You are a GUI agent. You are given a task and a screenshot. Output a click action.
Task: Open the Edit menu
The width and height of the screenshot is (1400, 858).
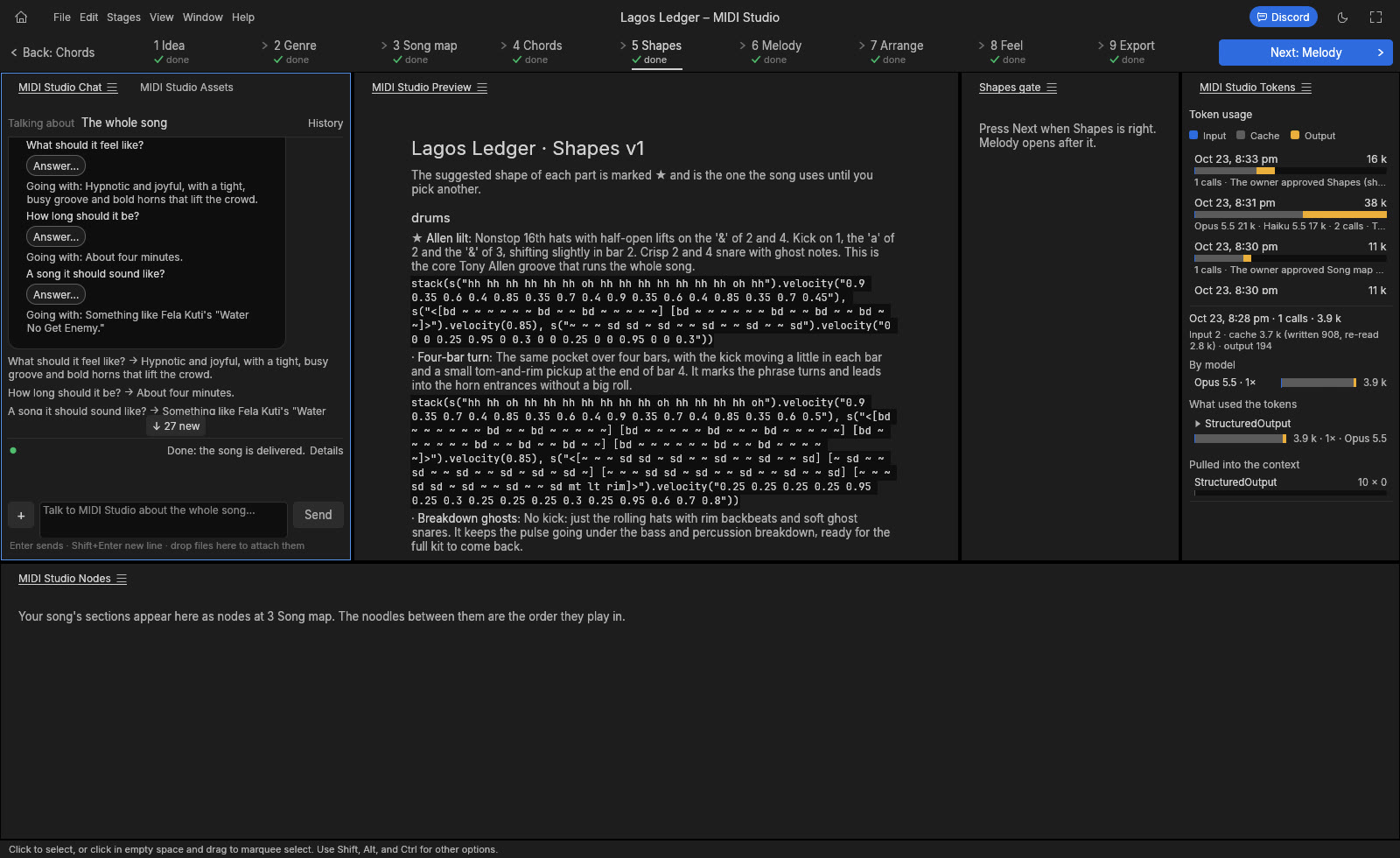(89, 18)
